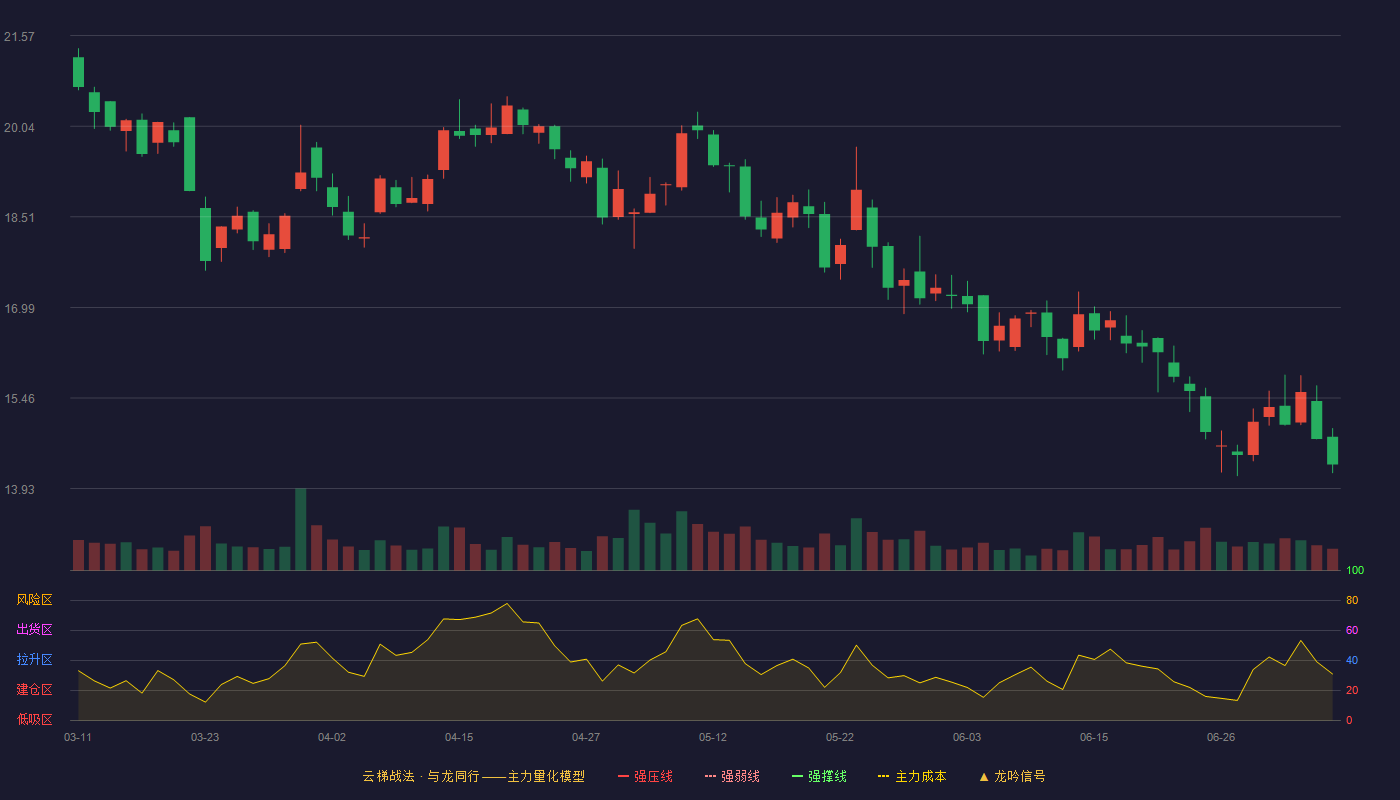Click the tallest volume bar in the chart
The image size is (1400, 800).
(x=301, y=530)
